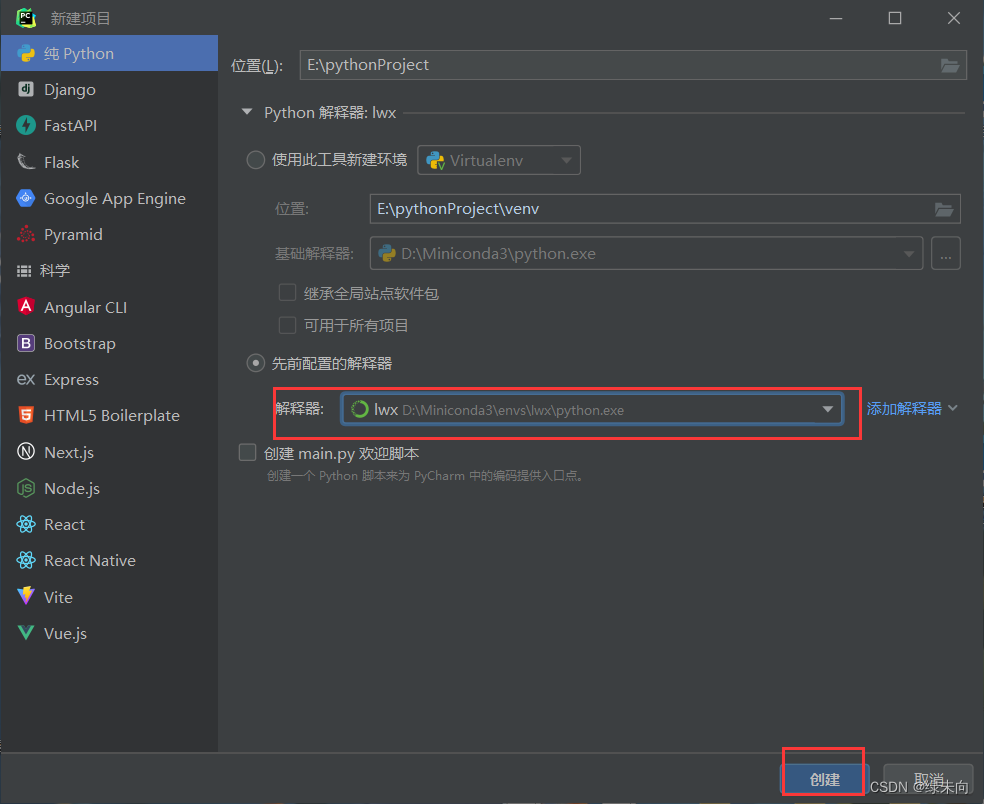This screenshot has height=804, width=984.
Task: Choose the Vue.js project type
Action: pyautogui.click(x=109, y=633)
